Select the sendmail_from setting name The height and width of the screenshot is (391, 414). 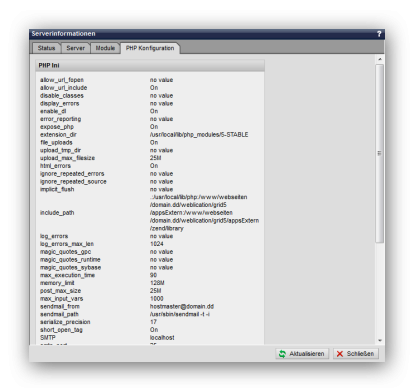pyautogui.click(x=60, y=307)
